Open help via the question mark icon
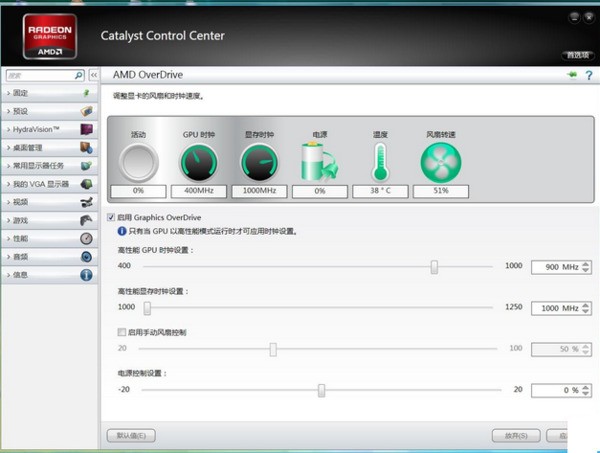Image resolution: width=600 pixels, height=453 pixels. click(x=589, y=75)
